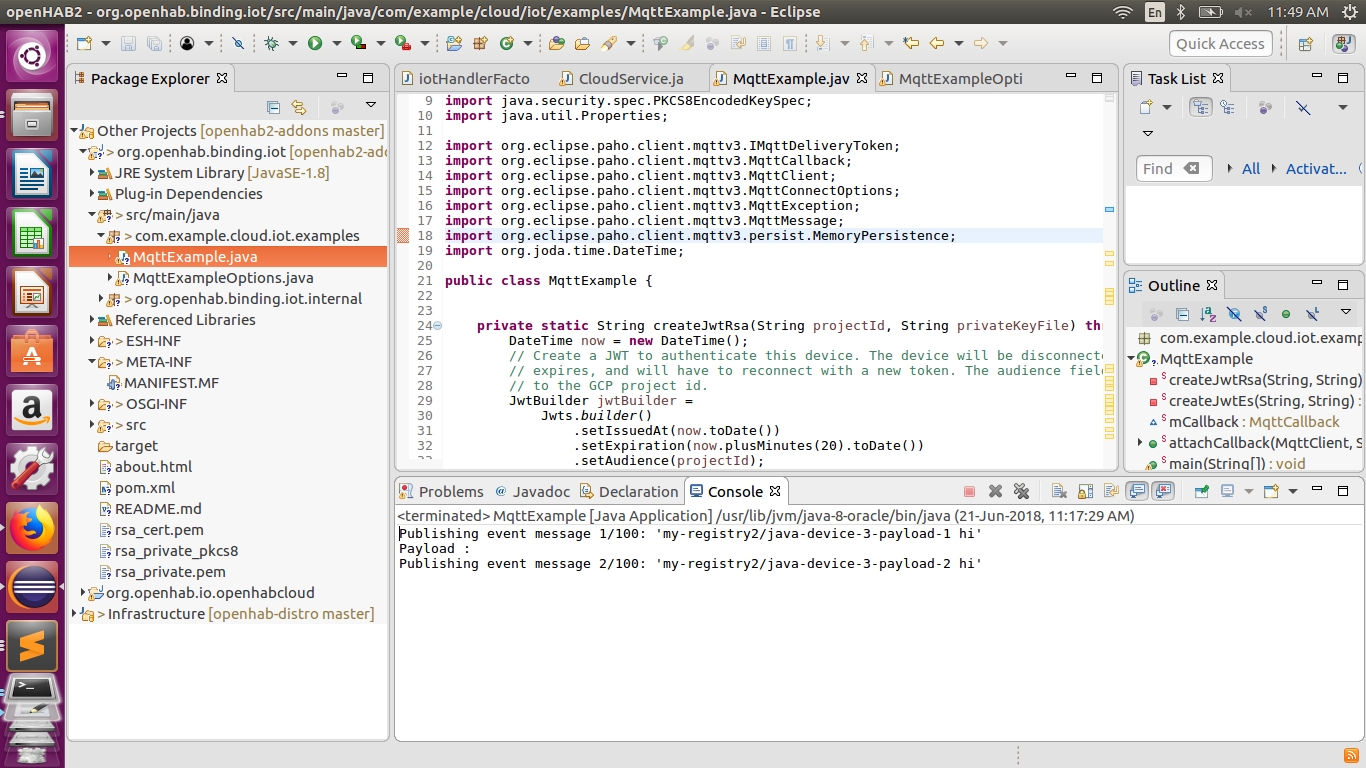Screen dimensions: 1366x768
Task: Toggle Hide Static Members in Outline
Action: [x=1260, y=314]
